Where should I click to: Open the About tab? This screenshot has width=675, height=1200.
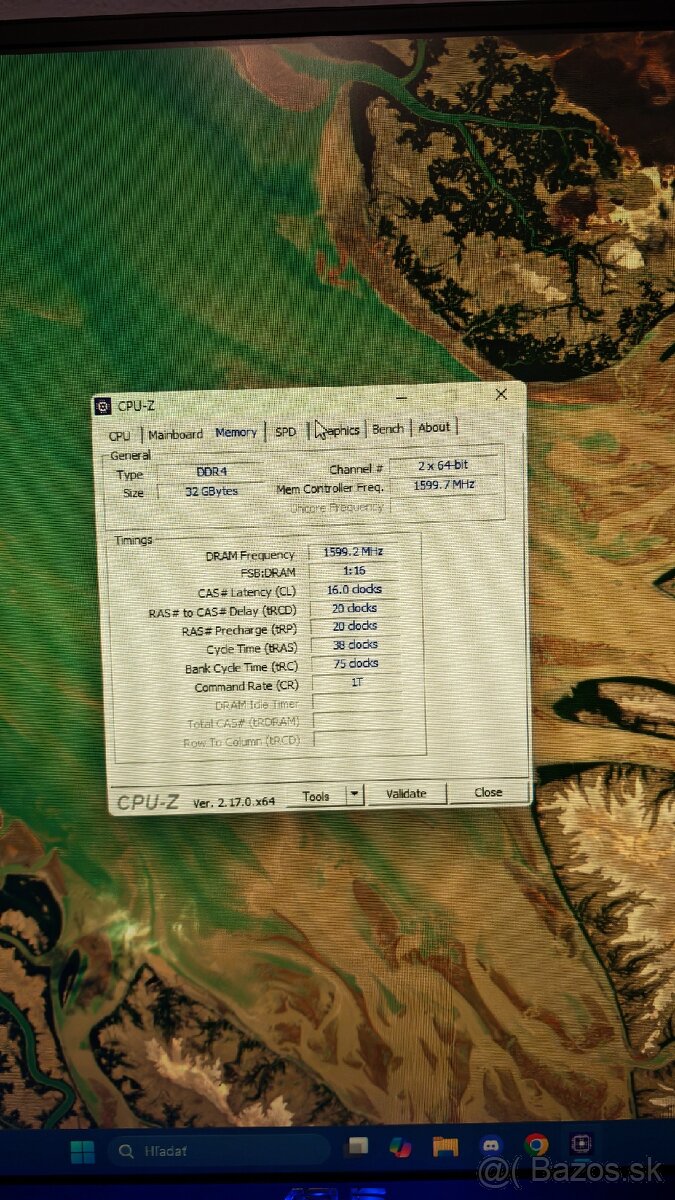pyautogui.click(x=434, y=427)
